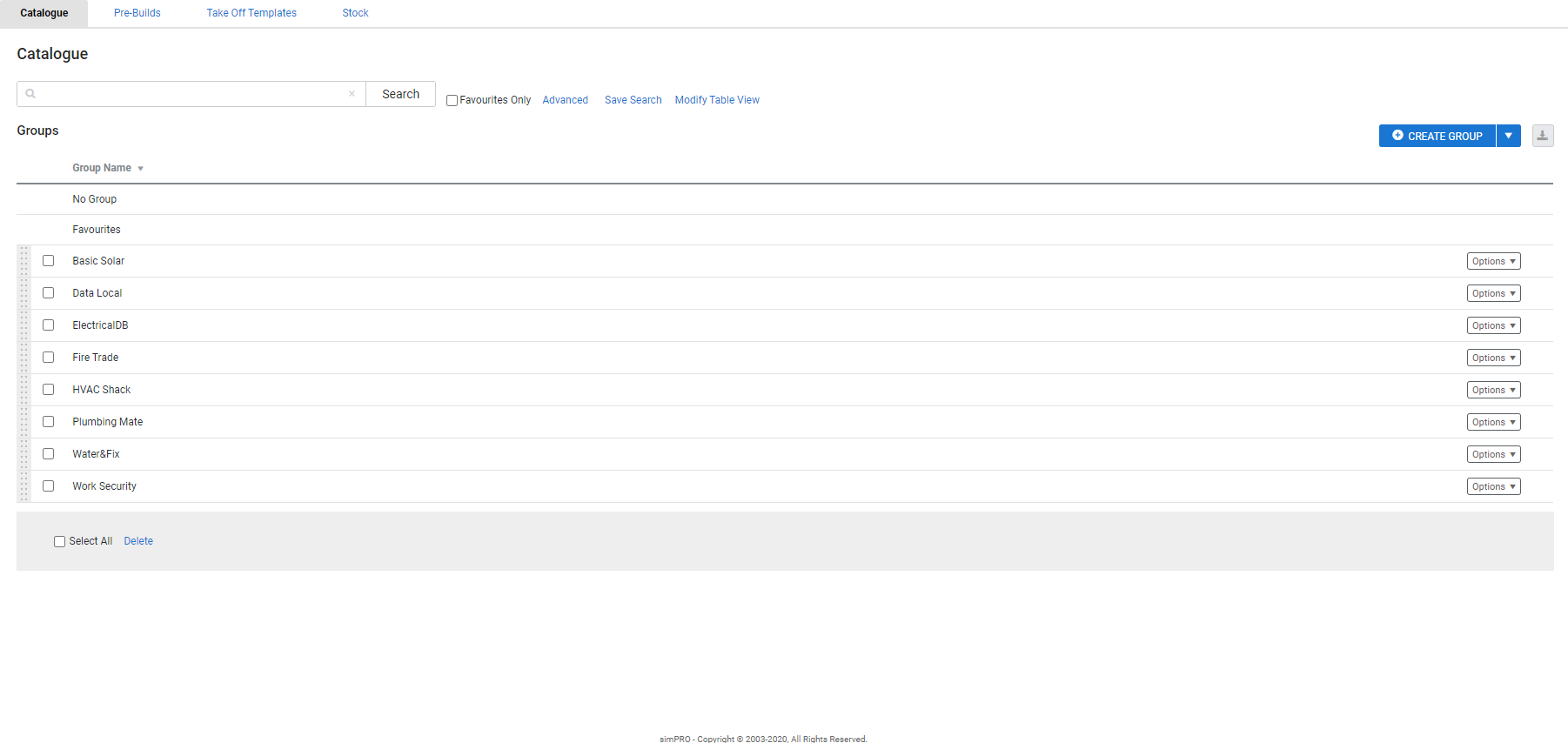Click drag handle for Plumbing Mate row
Image resolution: width=1568 pixels, height=743 pixels.
[x=24, y=422]
